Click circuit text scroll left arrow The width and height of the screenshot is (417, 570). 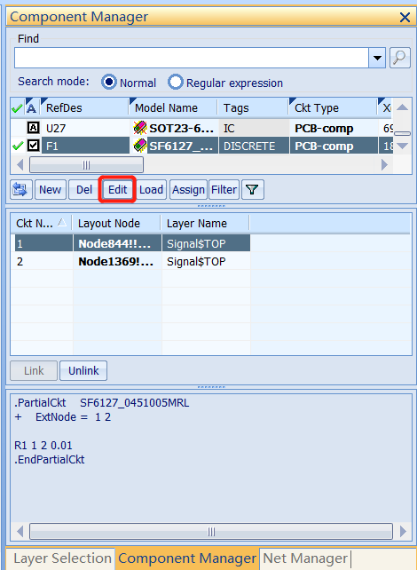pos(20,532)
